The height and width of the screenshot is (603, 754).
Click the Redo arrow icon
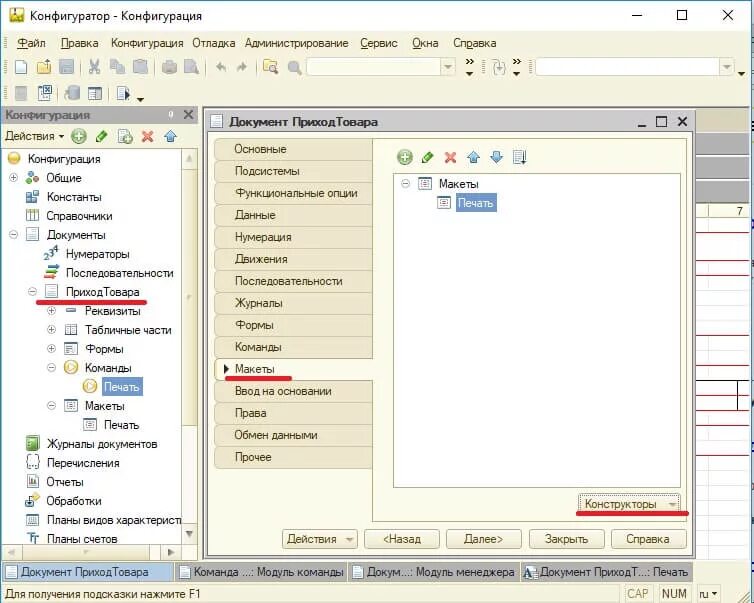pyautogui.click(x=241, y=67)
